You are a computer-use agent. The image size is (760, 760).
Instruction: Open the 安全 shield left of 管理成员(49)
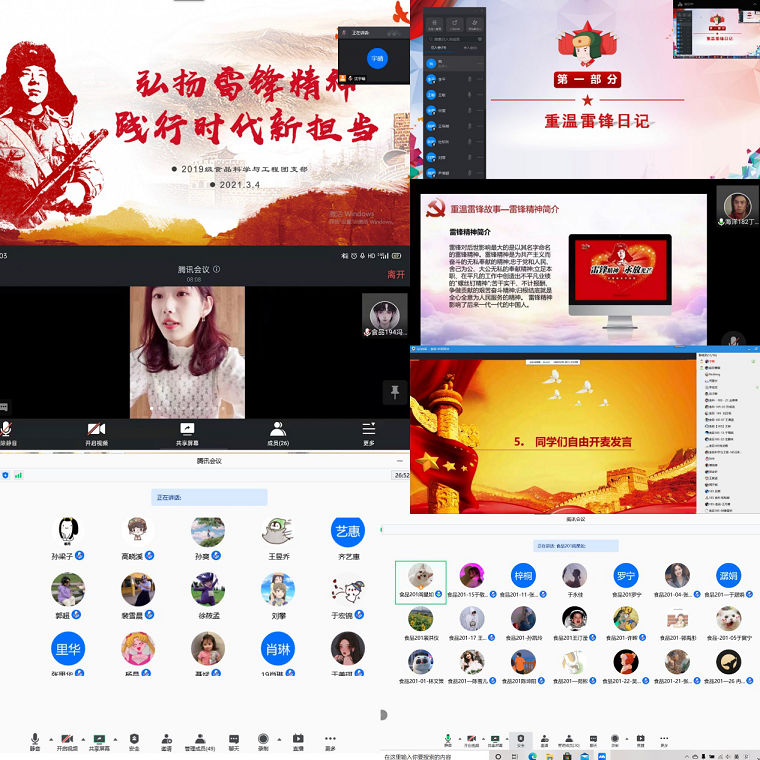click(x=134, y=741)
